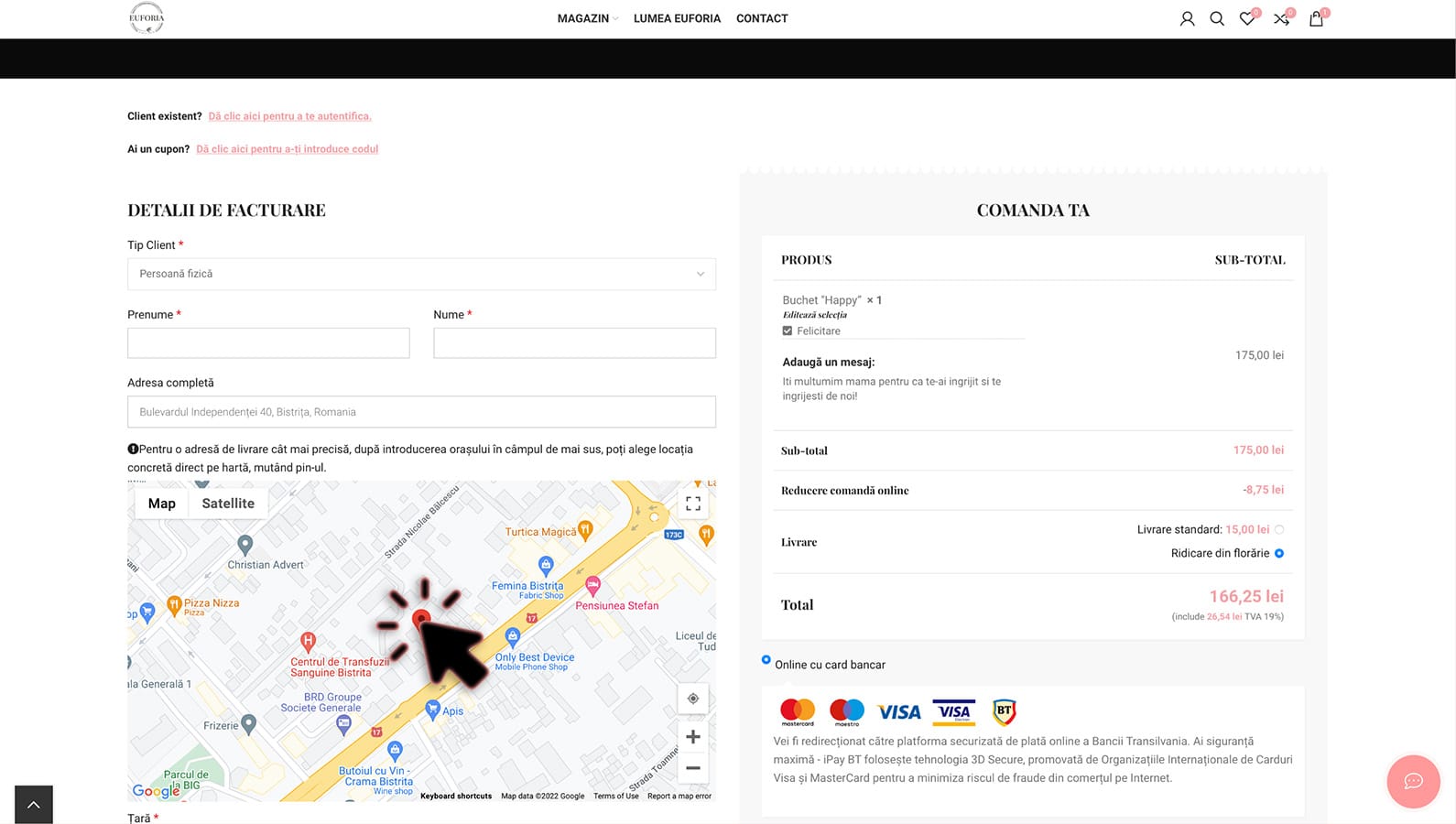Center map on my location

693,699
